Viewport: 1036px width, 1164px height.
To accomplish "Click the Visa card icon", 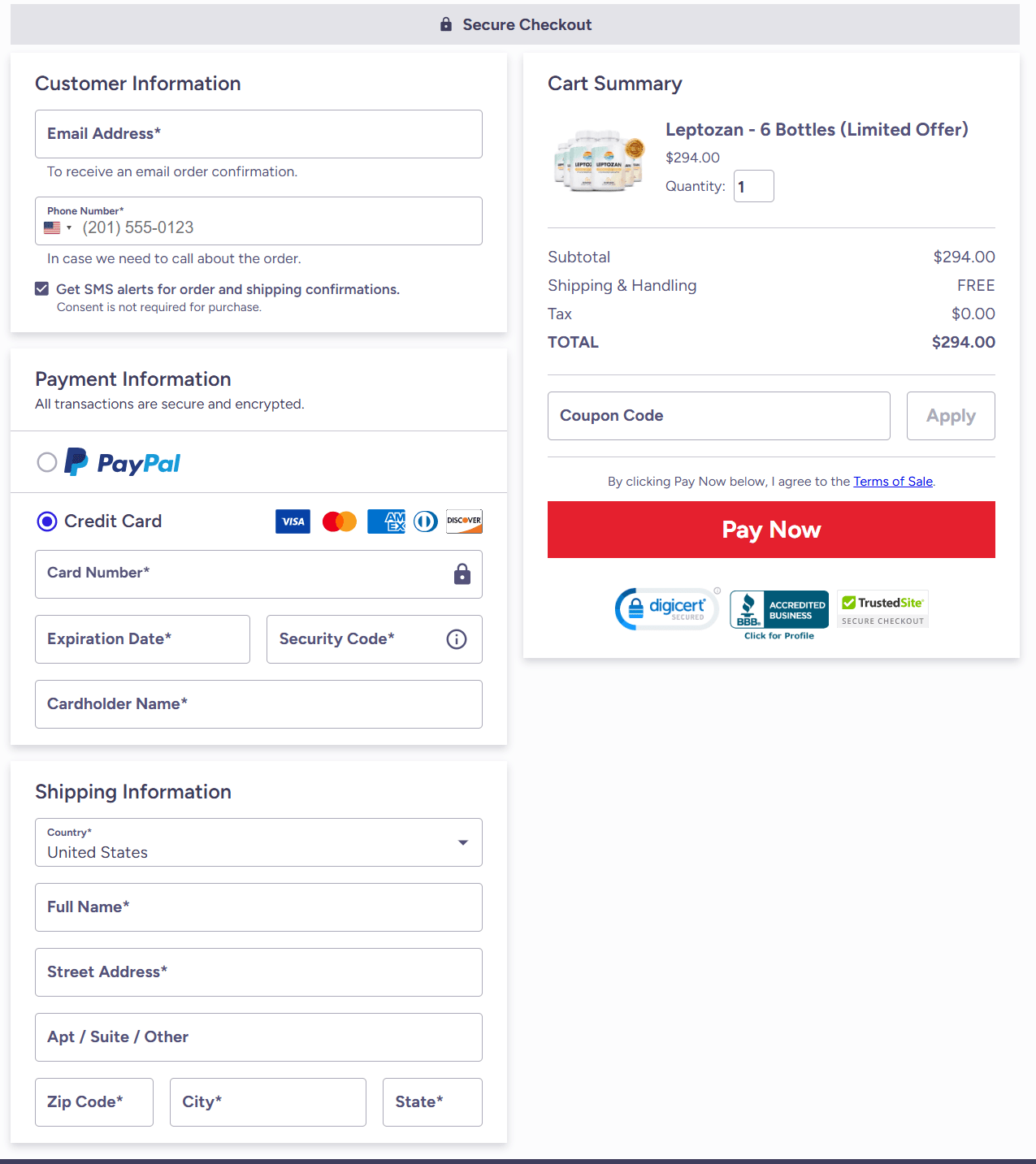I will (293, 521).
